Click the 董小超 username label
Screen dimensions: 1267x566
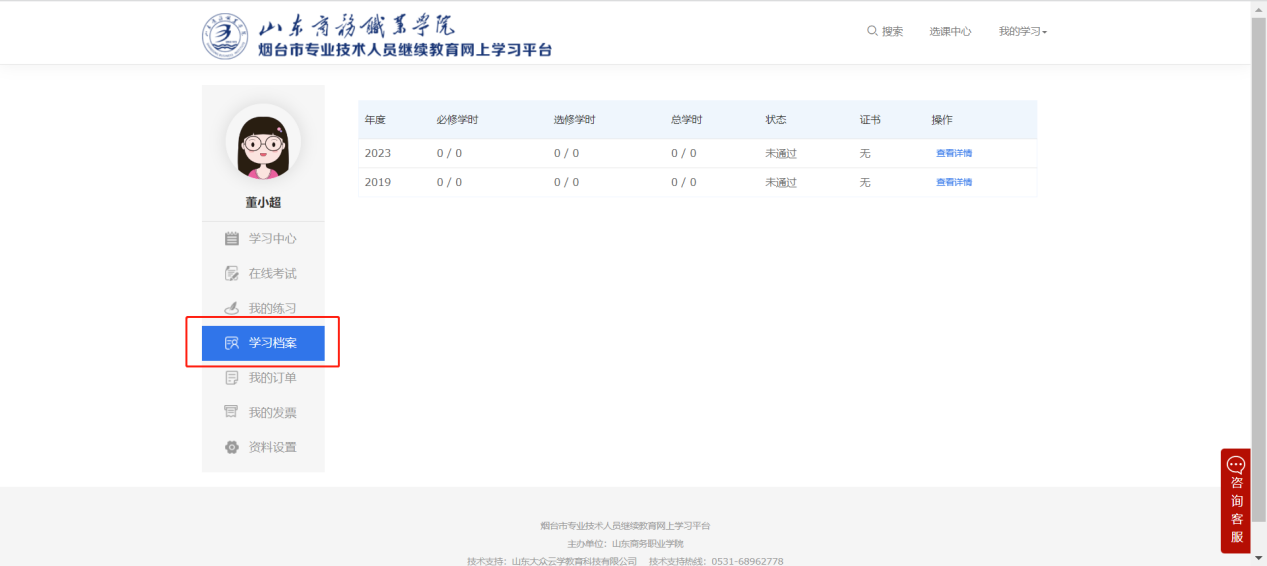(x=263, y=202)
